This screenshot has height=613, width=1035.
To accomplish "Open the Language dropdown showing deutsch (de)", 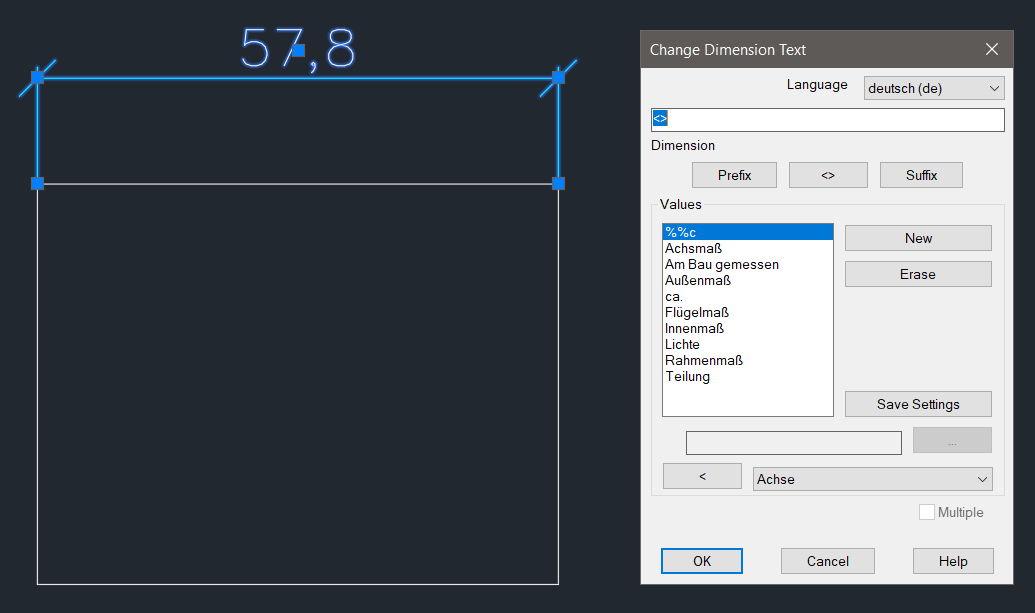I will click(933, 88).
